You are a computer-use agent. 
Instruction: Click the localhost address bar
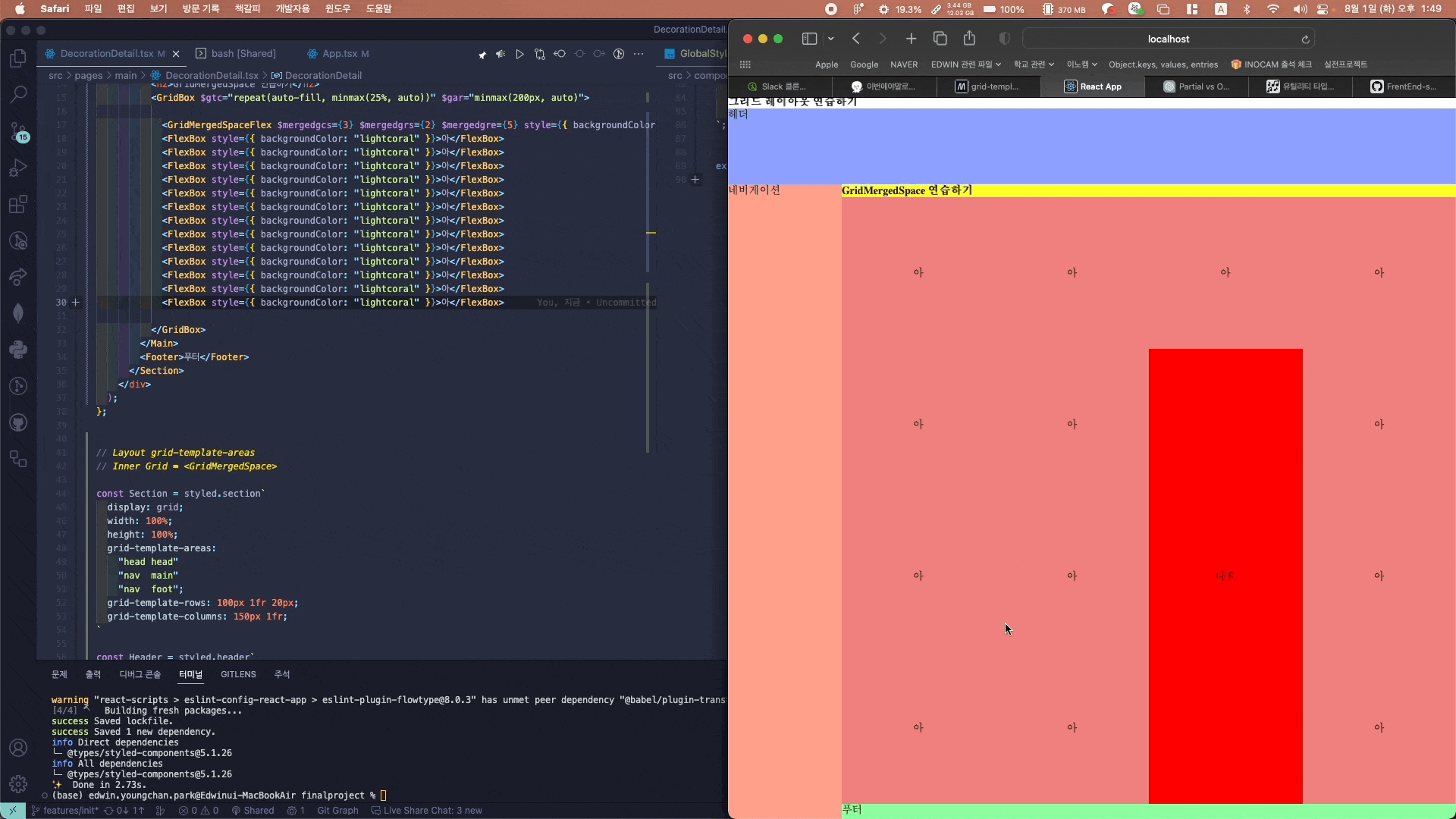coord(1168,39)
